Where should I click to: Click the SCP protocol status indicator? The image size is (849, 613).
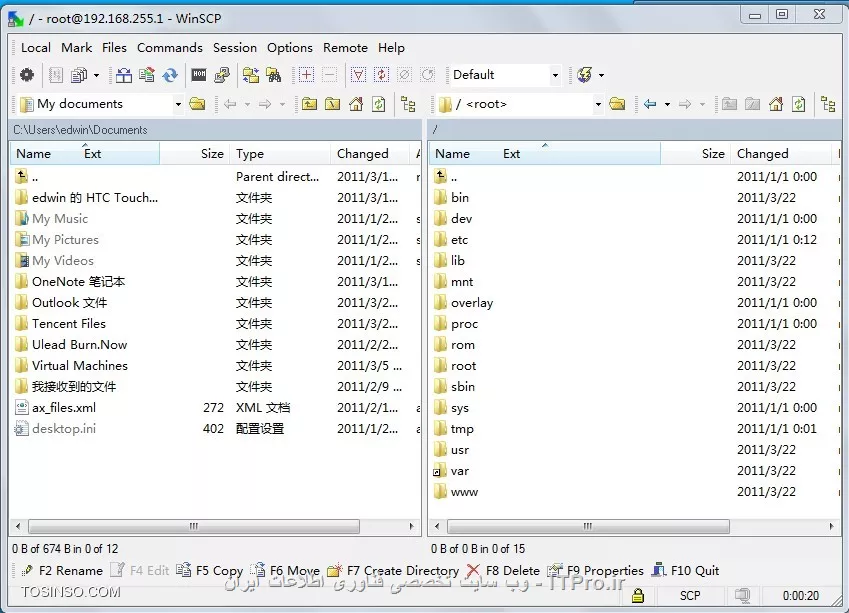click(690, 596)
